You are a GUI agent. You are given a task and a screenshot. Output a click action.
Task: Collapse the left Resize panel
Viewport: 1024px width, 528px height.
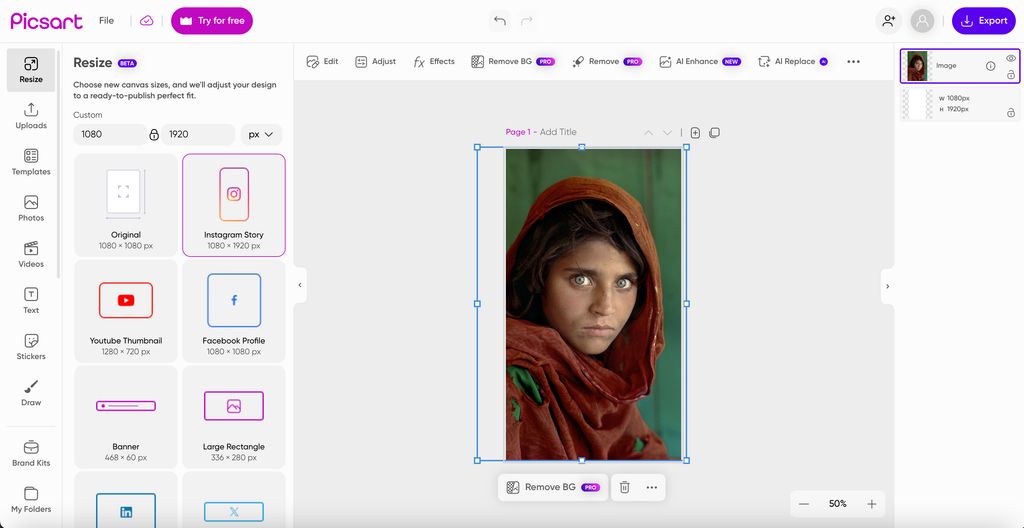[299, 285]
